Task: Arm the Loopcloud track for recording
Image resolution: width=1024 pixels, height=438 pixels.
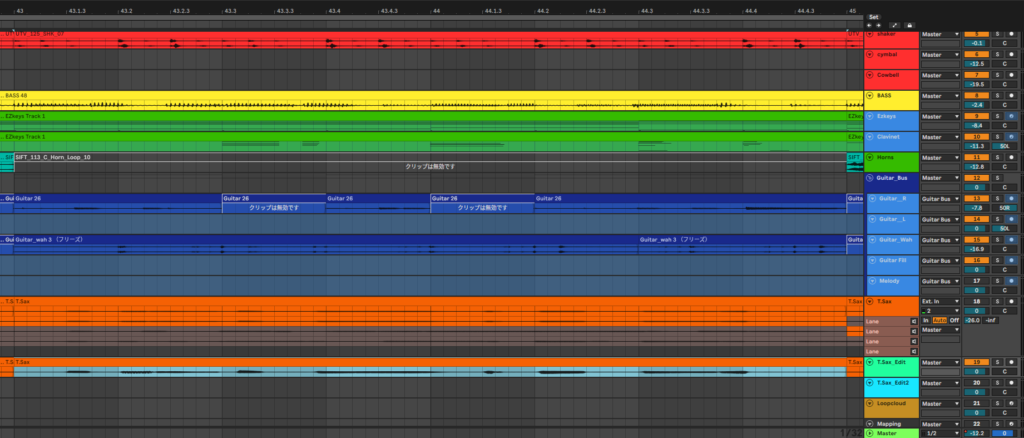Action: 1011,403
